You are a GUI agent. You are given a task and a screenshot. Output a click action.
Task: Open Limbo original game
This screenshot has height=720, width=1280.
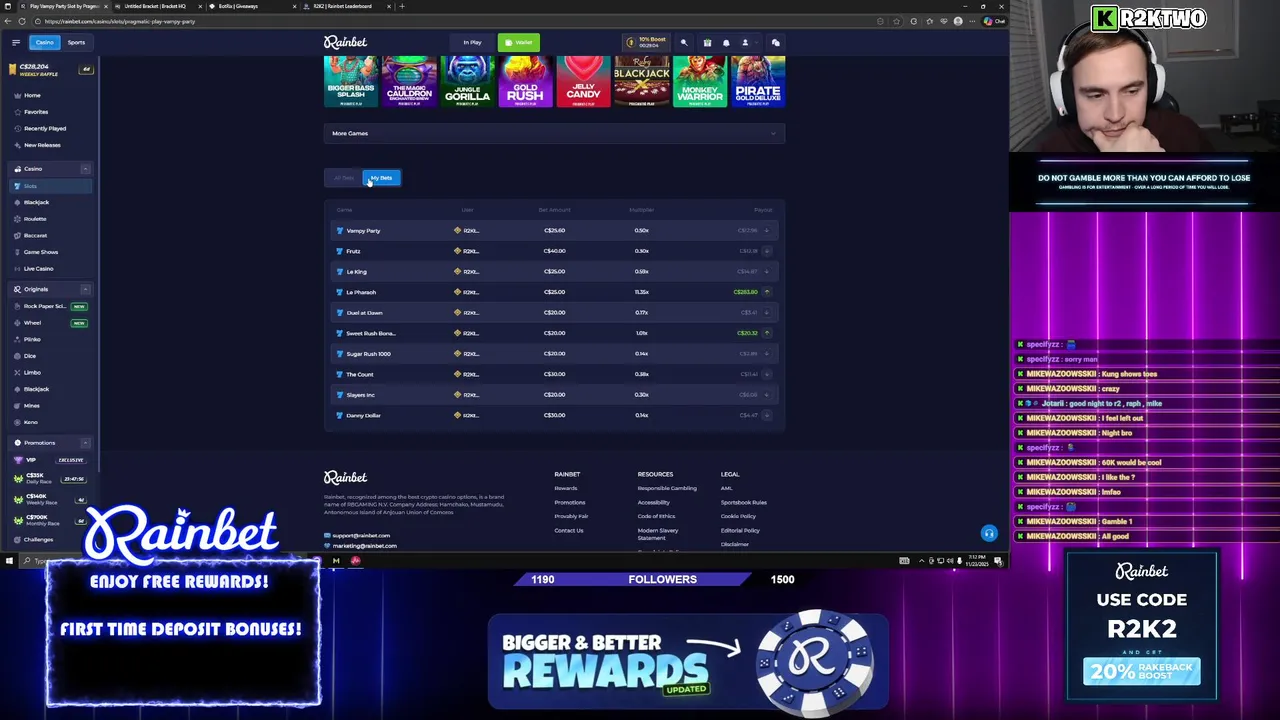(32, 372)
